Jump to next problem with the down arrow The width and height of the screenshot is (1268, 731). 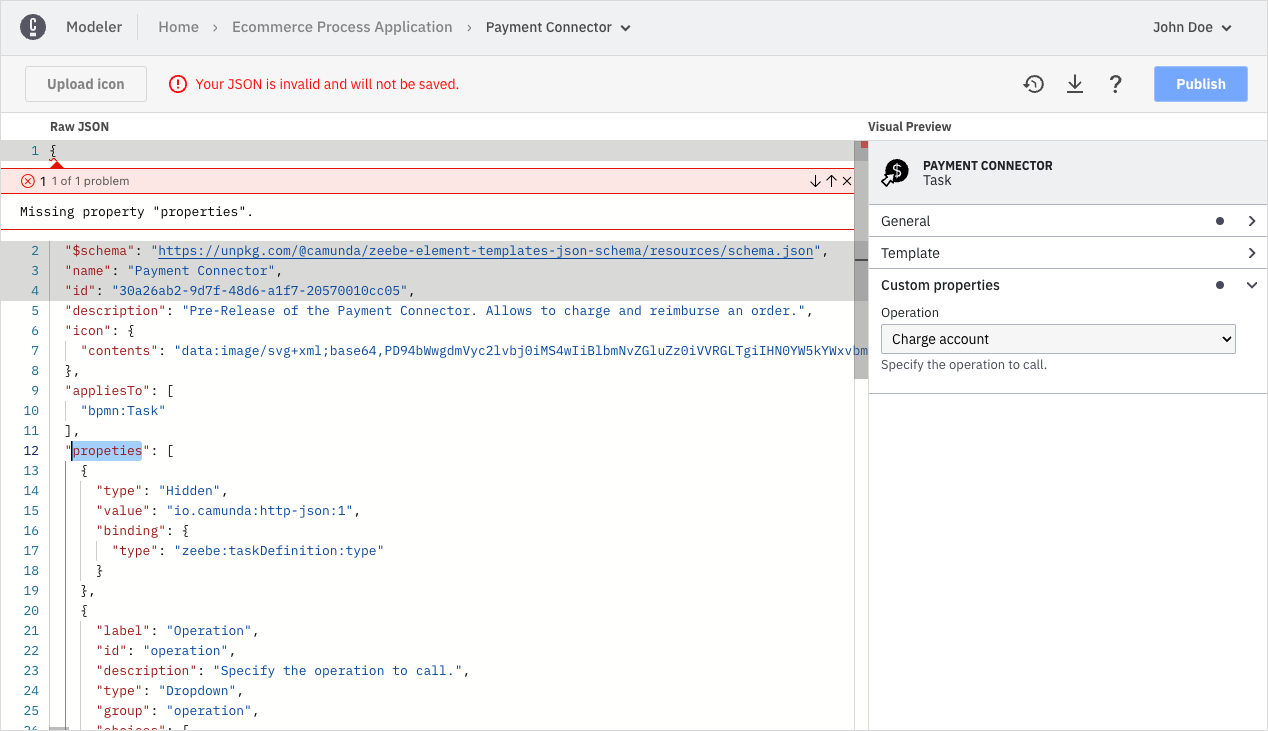tap(814, 181)
